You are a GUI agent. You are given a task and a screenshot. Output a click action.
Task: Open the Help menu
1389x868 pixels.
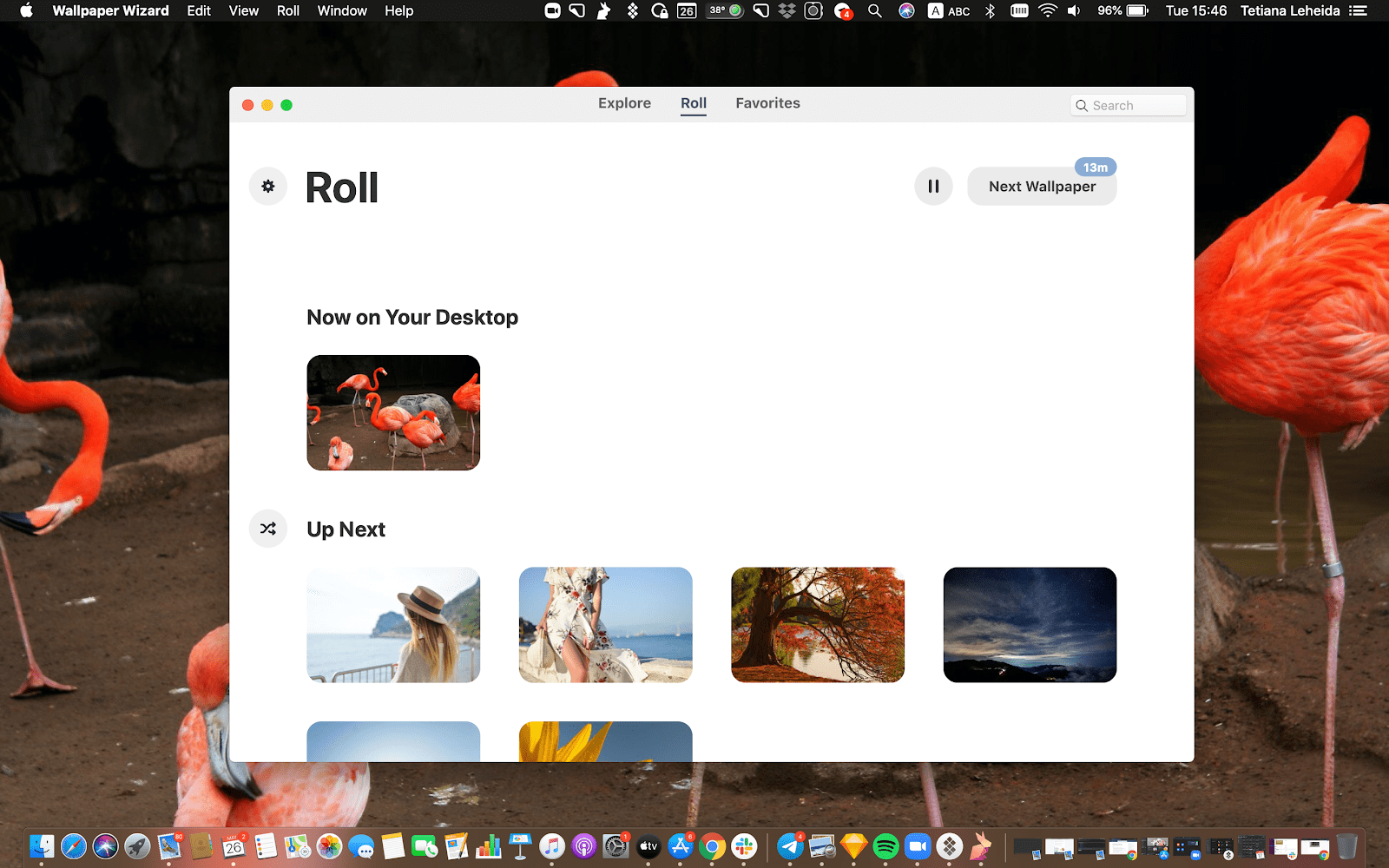click(x=398, y=11)
